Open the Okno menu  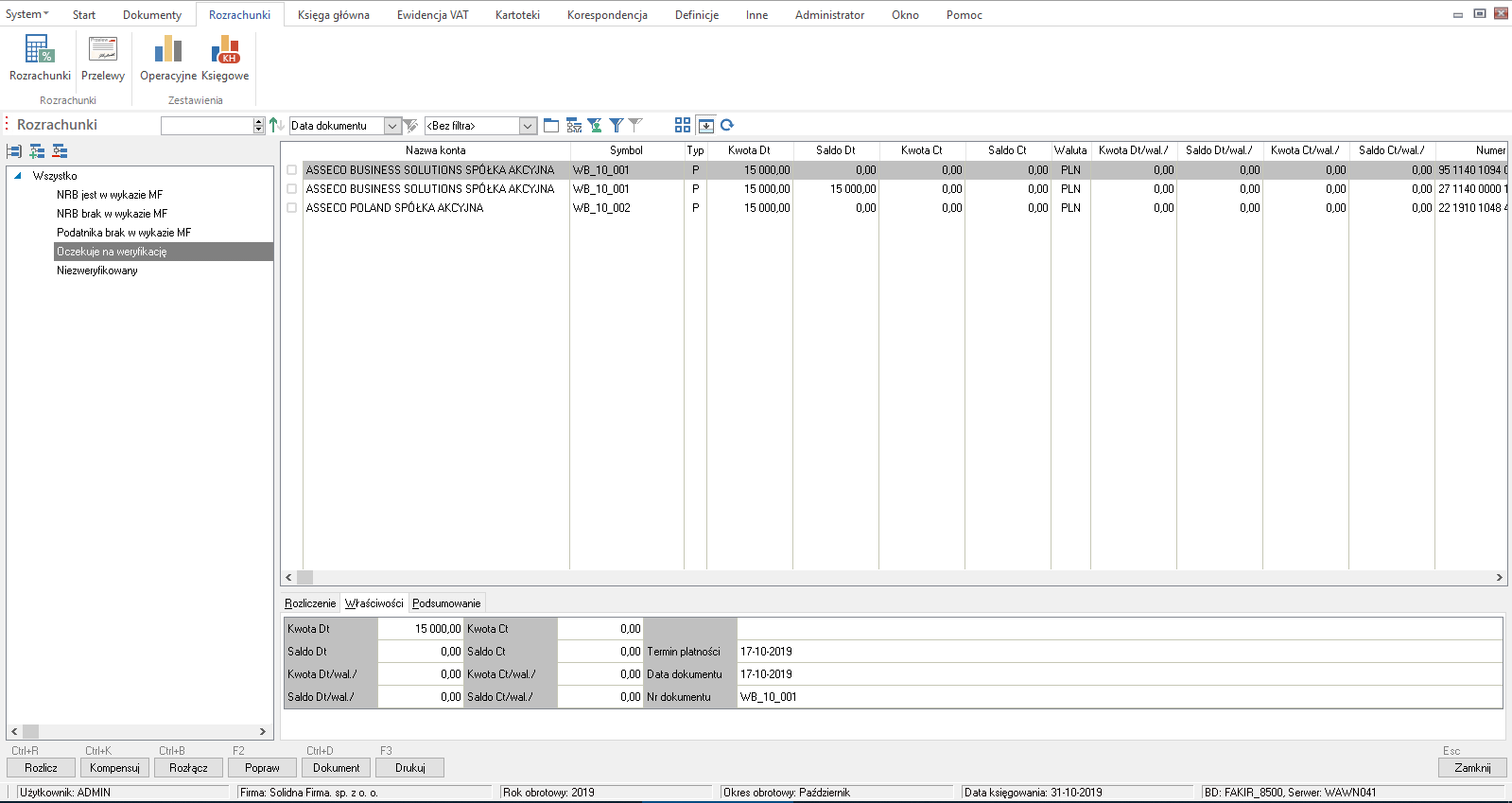tap(905, 14)
